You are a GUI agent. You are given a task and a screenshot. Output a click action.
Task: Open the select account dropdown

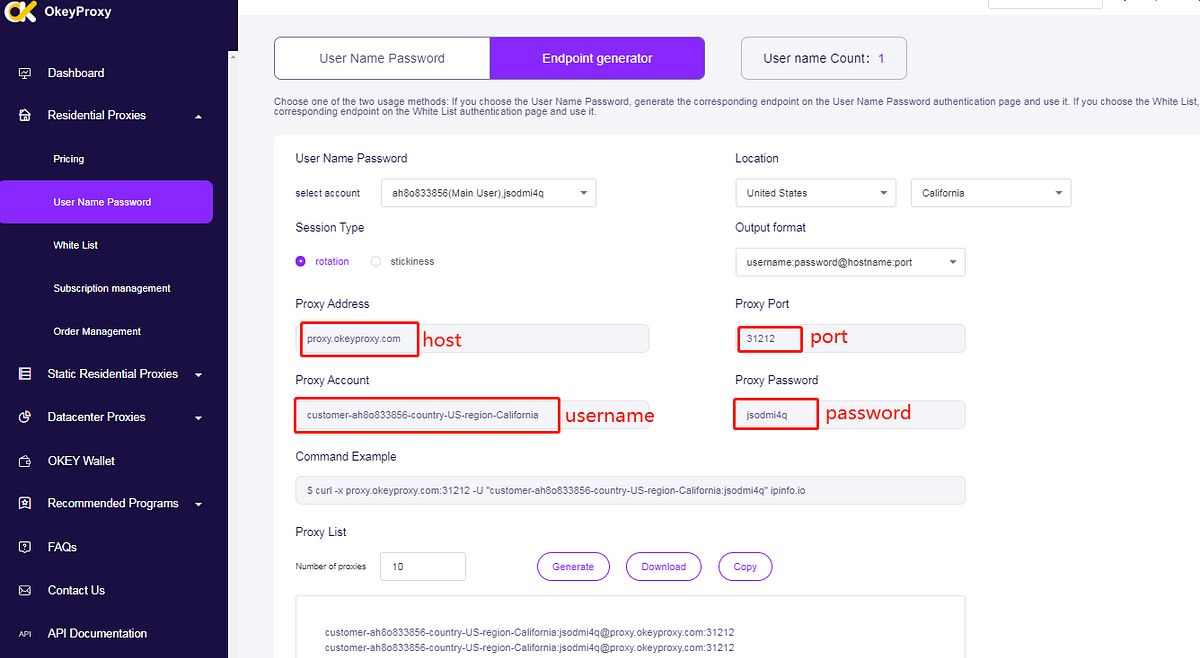488,192
